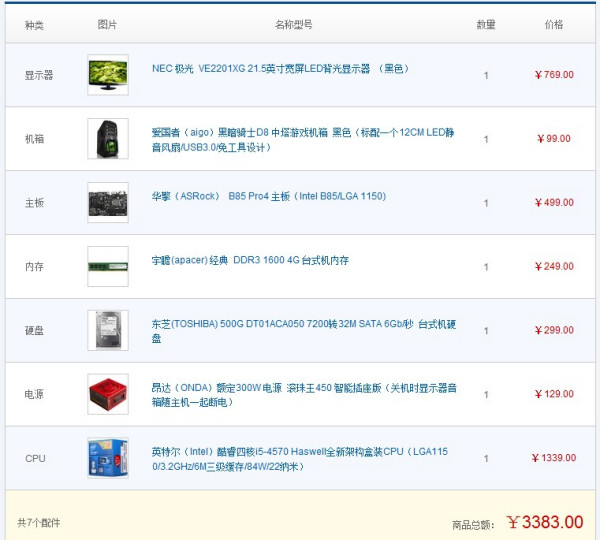The height and width of the screenshot is (540, 600).
Task: Click the 机箱 category cell
Action: click(34, 139)
